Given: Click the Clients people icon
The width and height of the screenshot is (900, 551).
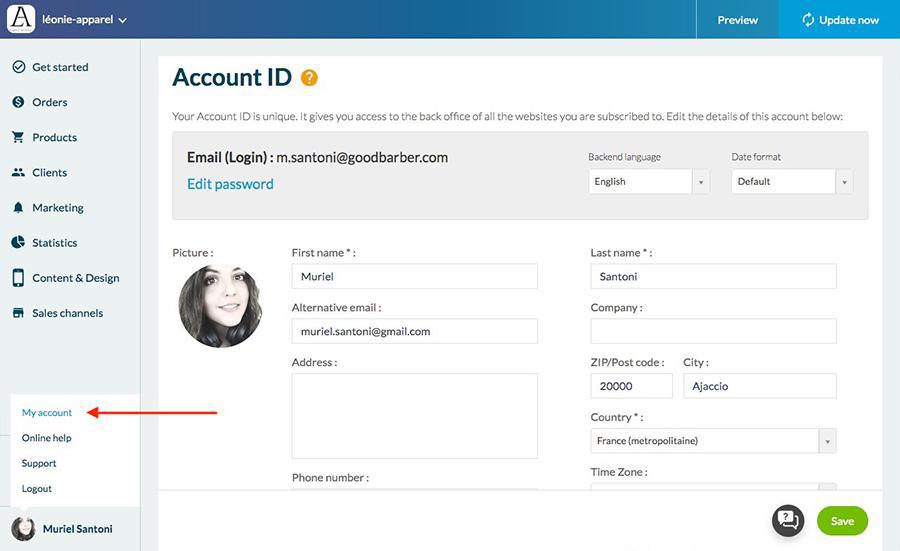Looking at the screenshot, I should click(18, 172).
